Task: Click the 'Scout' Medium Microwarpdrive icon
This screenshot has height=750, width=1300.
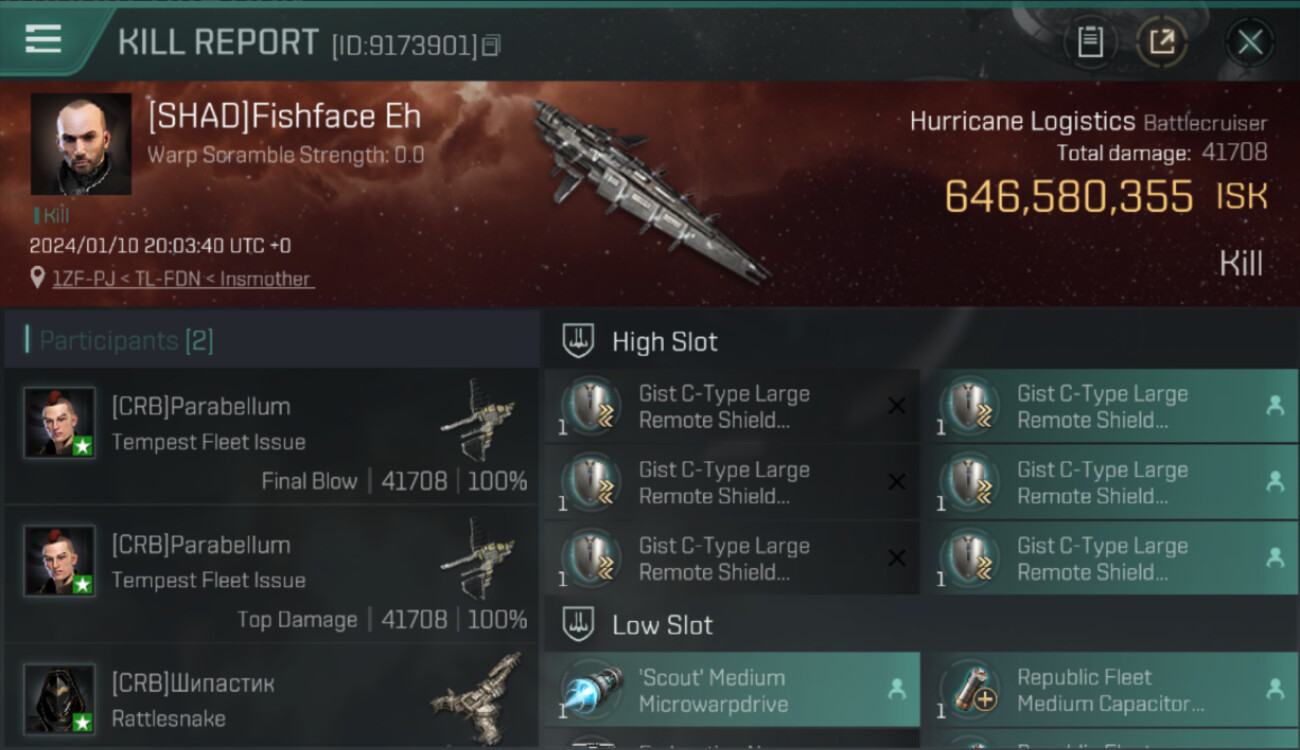Action: click(x=591, y=690)
